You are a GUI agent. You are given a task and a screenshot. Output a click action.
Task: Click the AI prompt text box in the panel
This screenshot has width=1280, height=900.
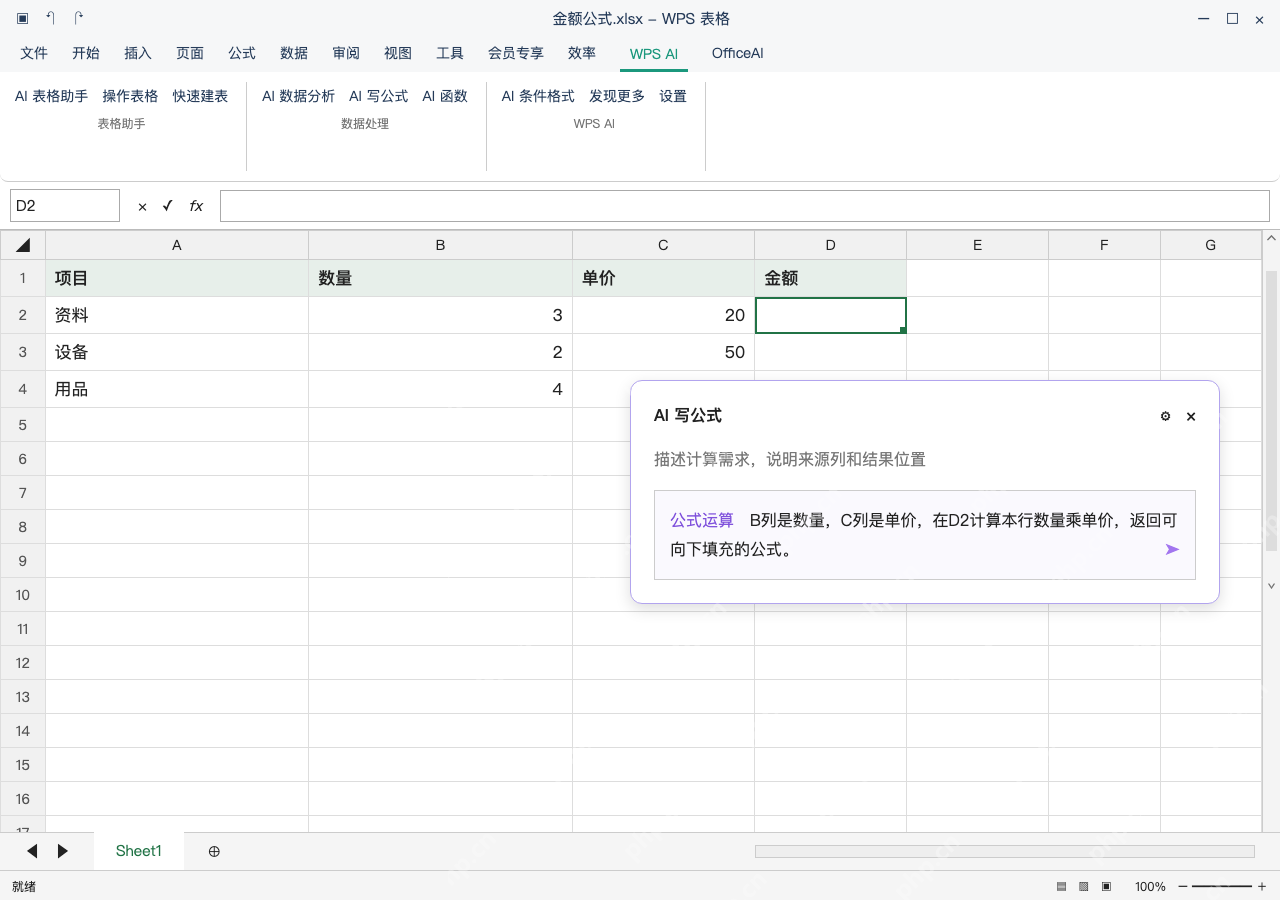coord(925,535)
